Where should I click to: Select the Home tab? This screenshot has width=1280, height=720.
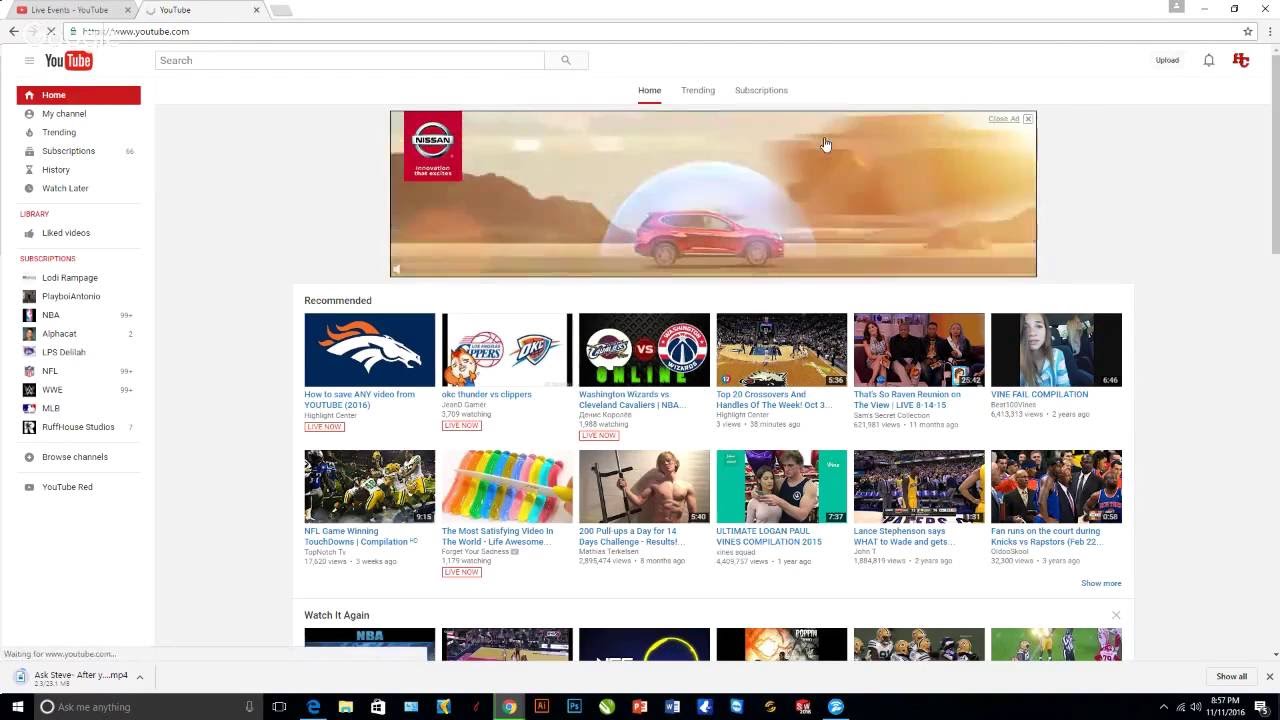(650, 90)
